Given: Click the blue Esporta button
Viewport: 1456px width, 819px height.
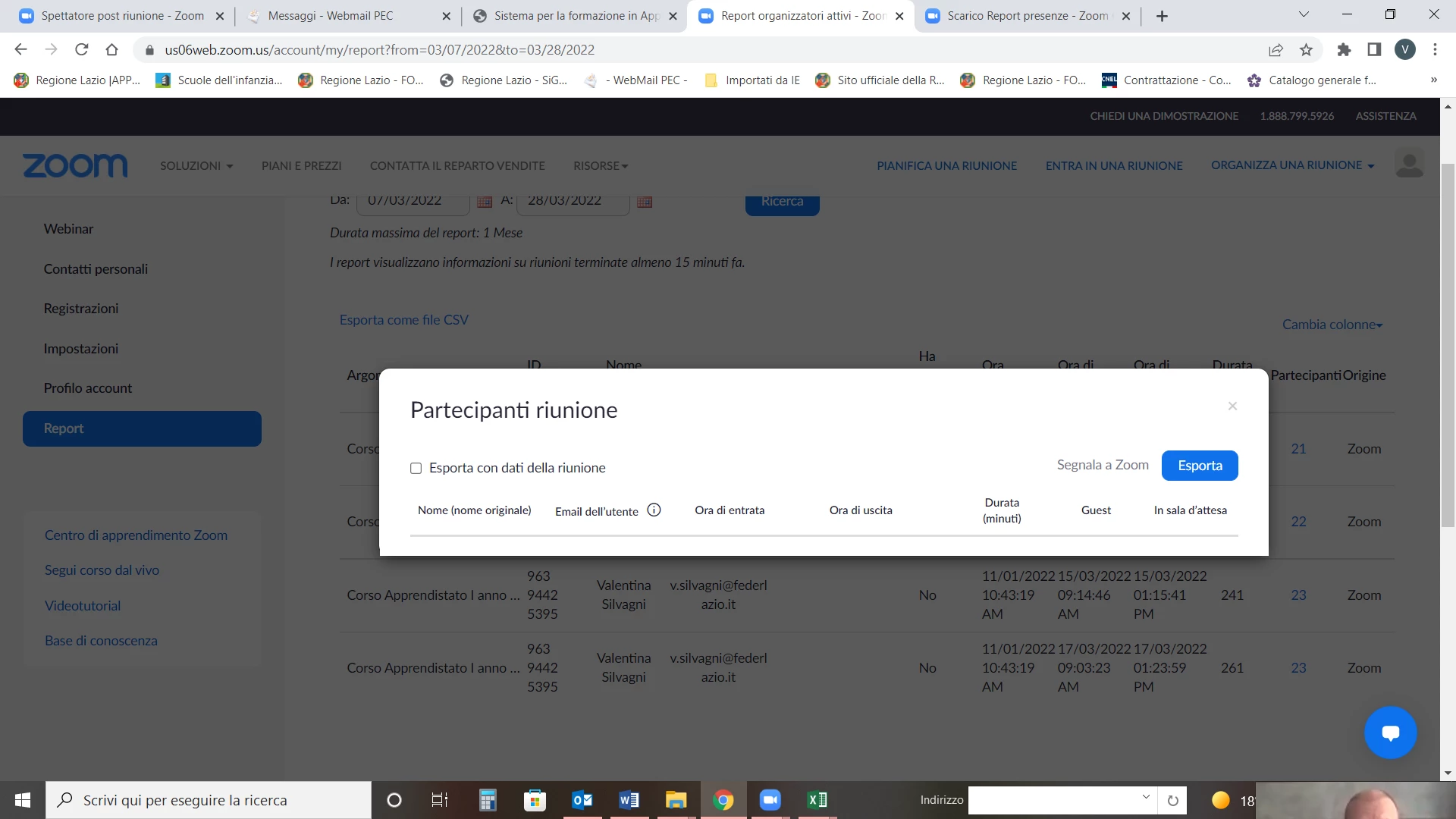Looking at the screenshot, I should coord(1200,466).
